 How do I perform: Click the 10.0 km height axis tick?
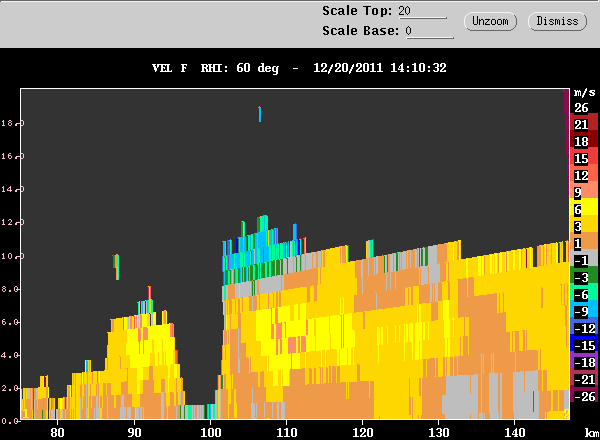(x=13, y=256)
